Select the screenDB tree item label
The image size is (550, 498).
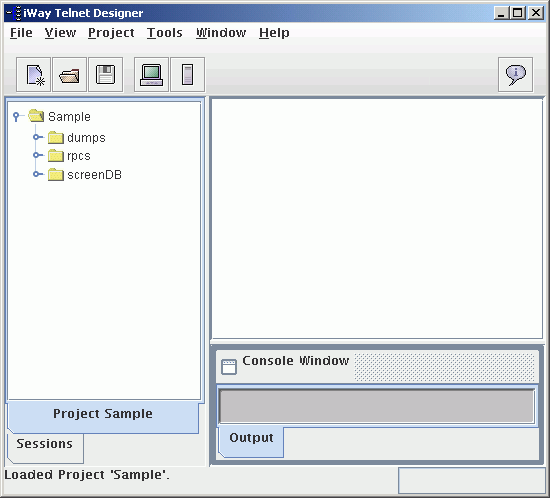94,175
